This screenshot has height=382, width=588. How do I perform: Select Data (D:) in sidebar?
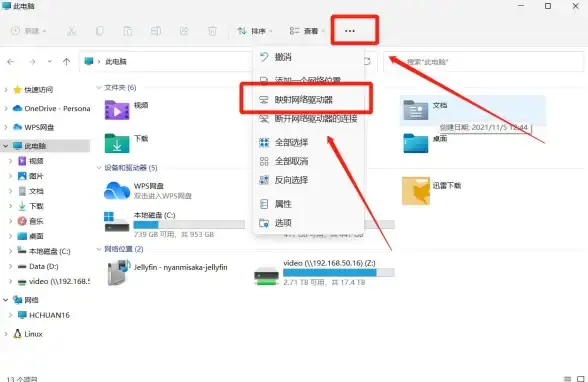[x=38, y=267]
